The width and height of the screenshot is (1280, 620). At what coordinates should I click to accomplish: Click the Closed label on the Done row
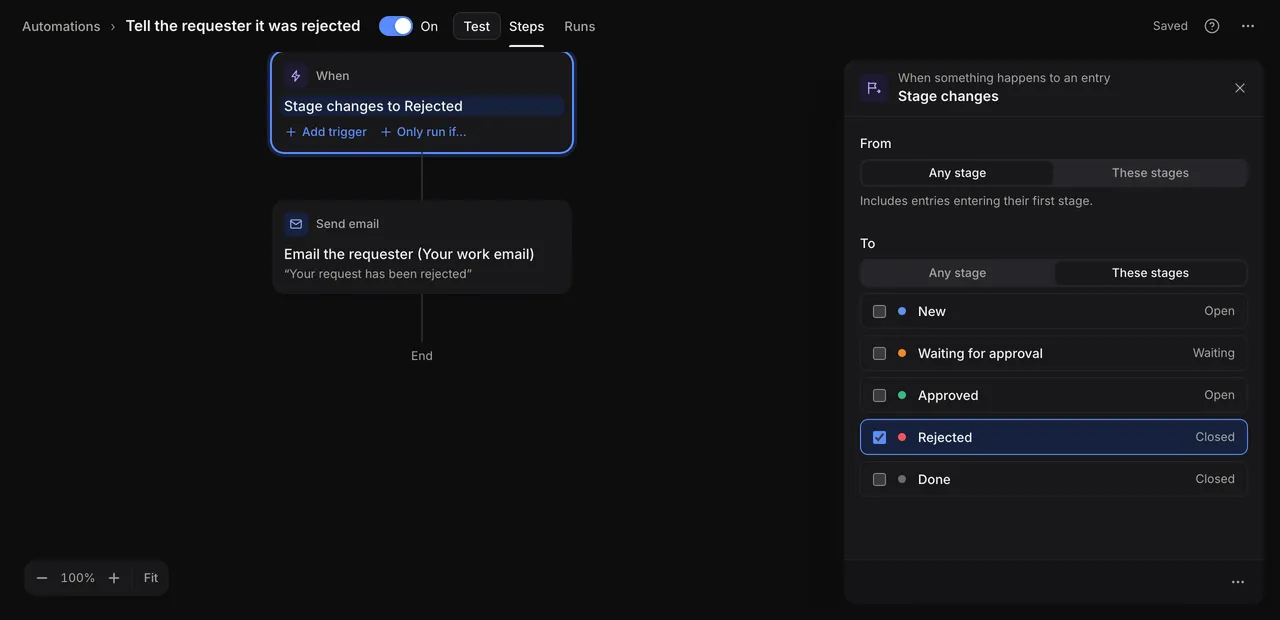(x=1215, y=479)
